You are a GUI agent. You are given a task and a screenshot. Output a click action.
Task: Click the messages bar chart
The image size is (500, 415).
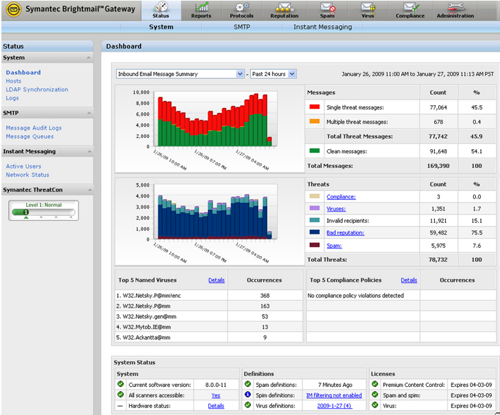point(215,119)
